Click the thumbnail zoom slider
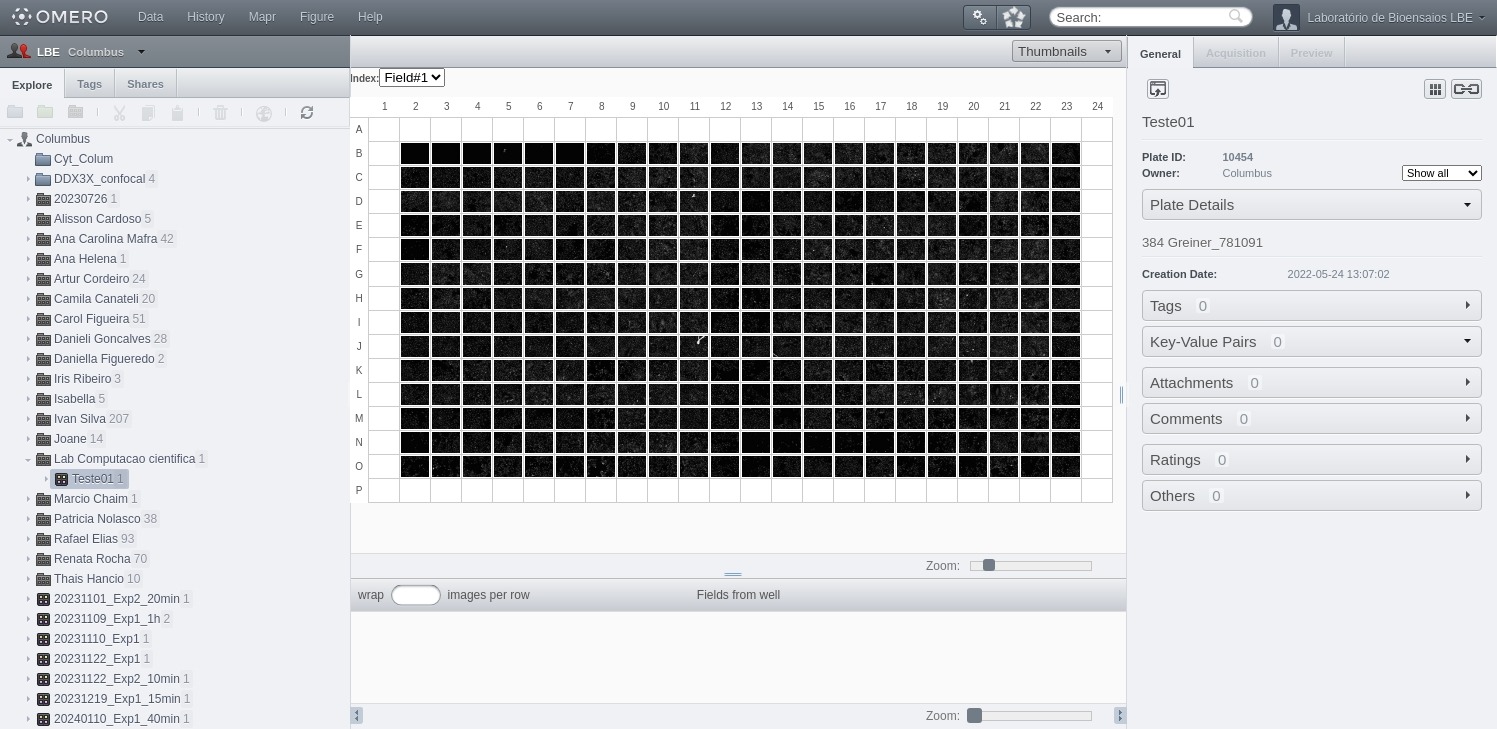The image size is (1497, 729). pyautogui.click(x=988, y=565)
